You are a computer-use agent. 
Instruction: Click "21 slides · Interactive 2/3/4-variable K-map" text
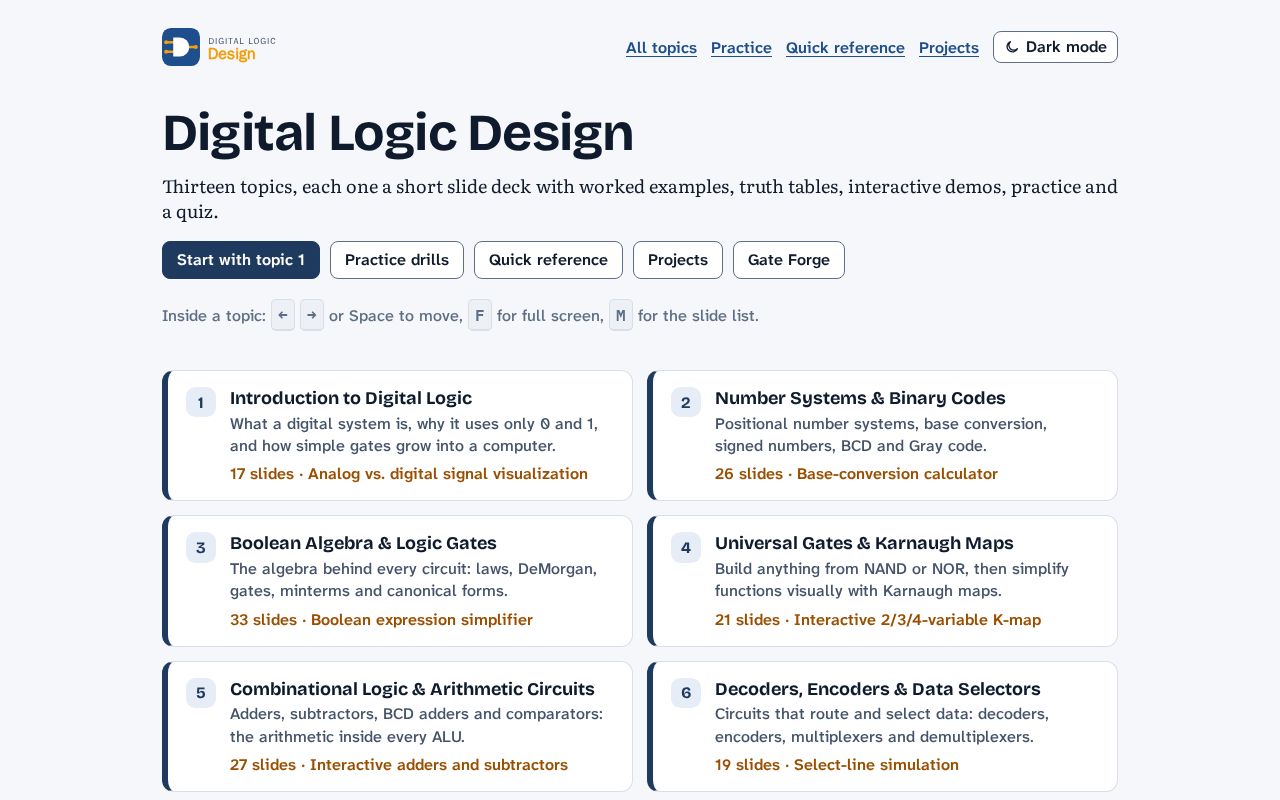pyautogui.click(x=878, y=620)
